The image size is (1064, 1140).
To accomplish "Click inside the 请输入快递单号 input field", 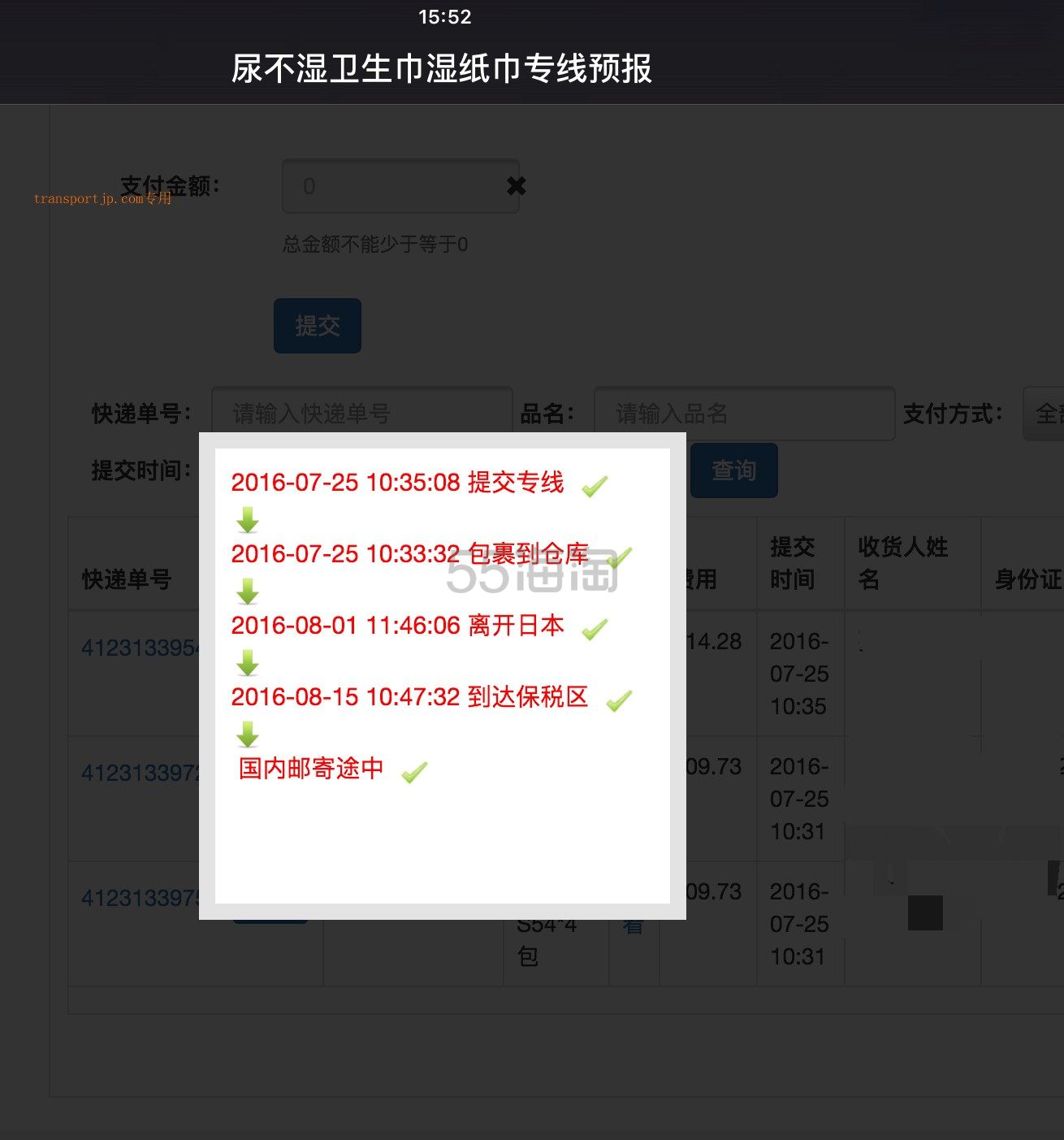I will pyautogui.click(x=361, y=414).
